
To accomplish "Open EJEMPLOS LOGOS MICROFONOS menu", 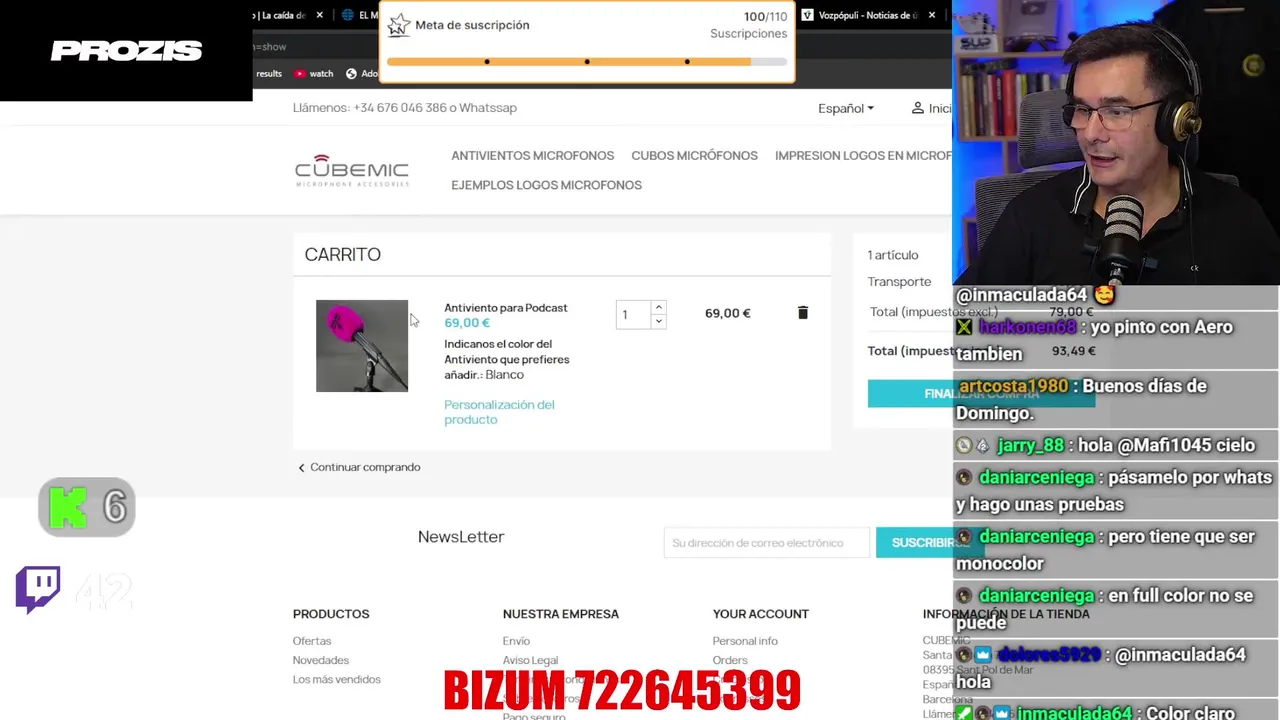I will tap(546, 185).
